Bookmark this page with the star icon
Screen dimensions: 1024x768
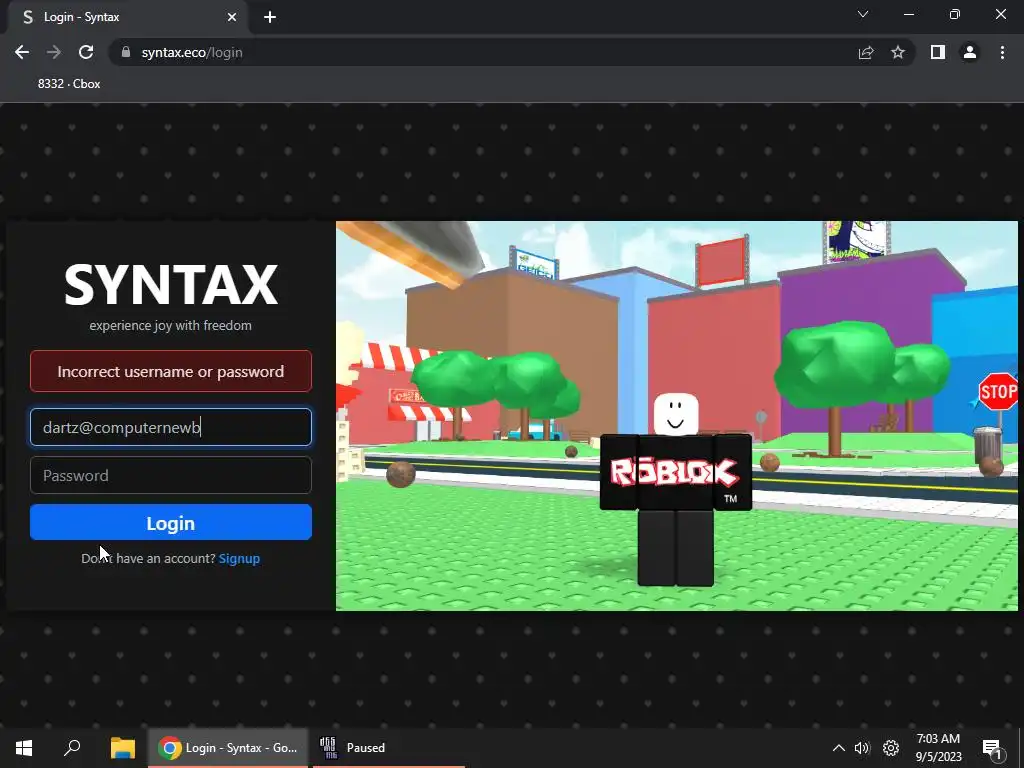898,52
